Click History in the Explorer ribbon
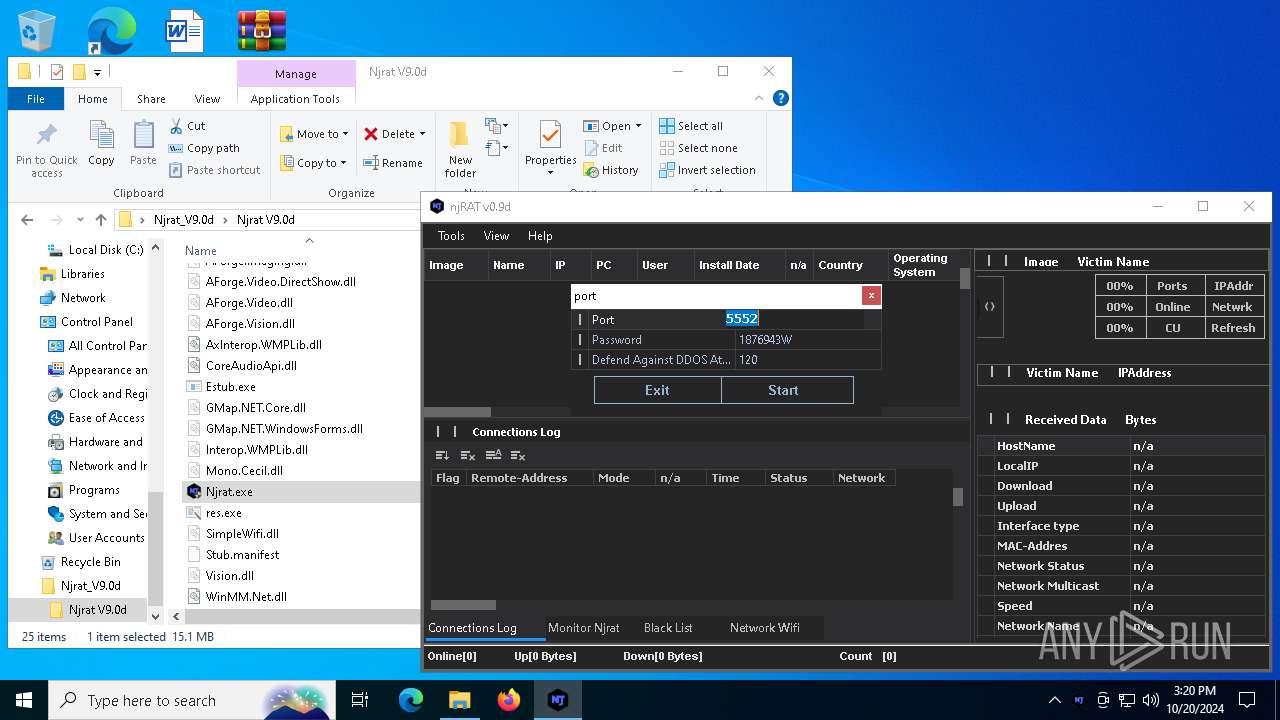 coord(610,170)
